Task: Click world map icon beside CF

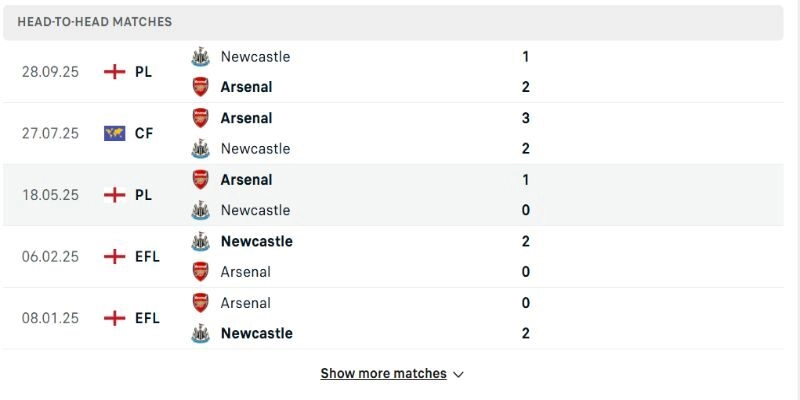Action: point(115,133)
